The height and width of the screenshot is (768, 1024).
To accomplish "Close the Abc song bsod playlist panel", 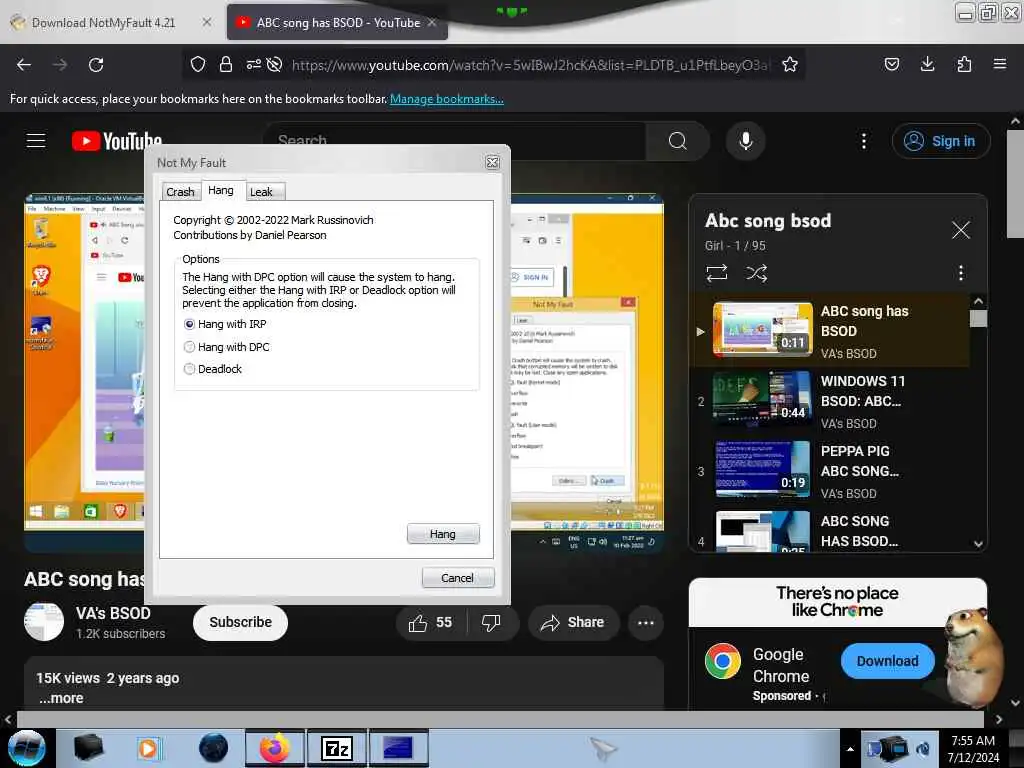I will click(x=961, y=230).
